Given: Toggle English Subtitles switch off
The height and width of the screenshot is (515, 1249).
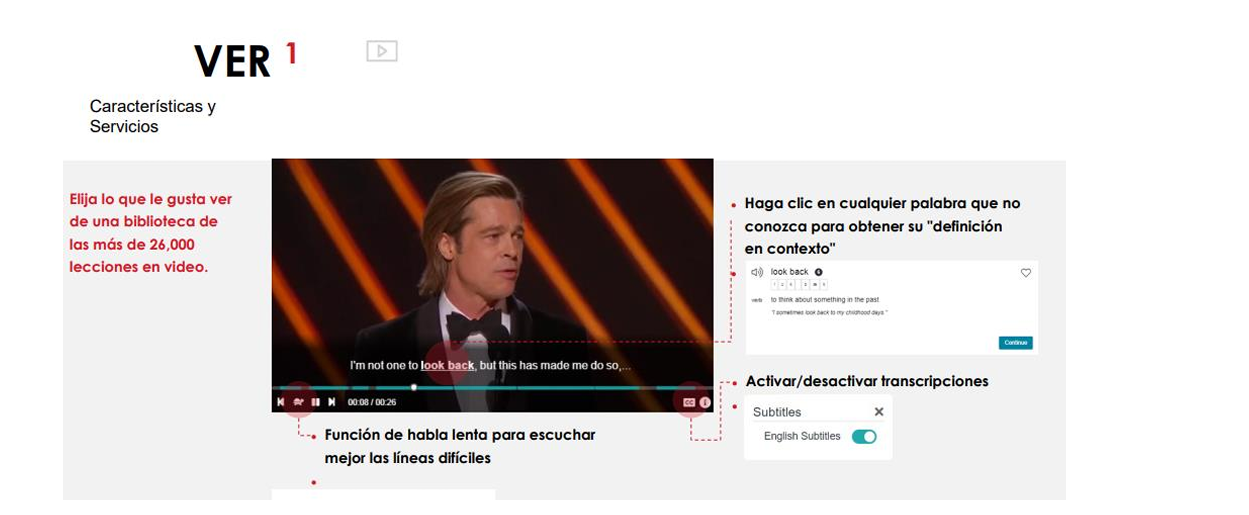Looking at the screenshot, I should (864, 437).
